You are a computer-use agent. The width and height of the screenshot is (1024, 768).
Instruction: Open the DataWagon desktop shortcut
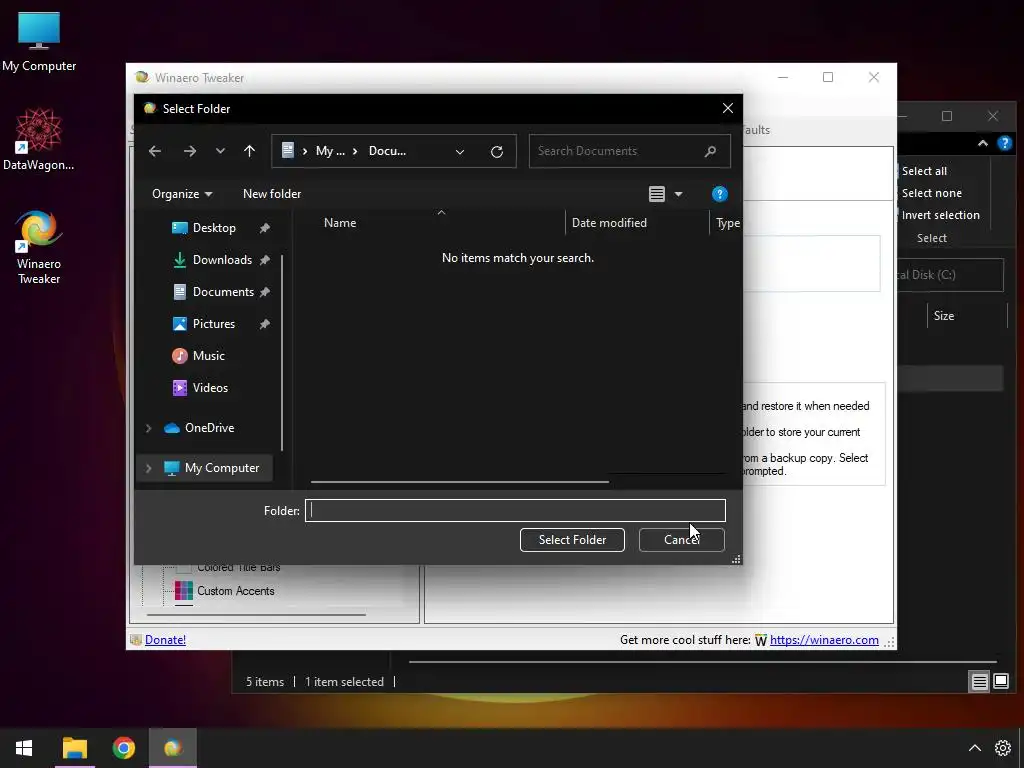(39, 140)
